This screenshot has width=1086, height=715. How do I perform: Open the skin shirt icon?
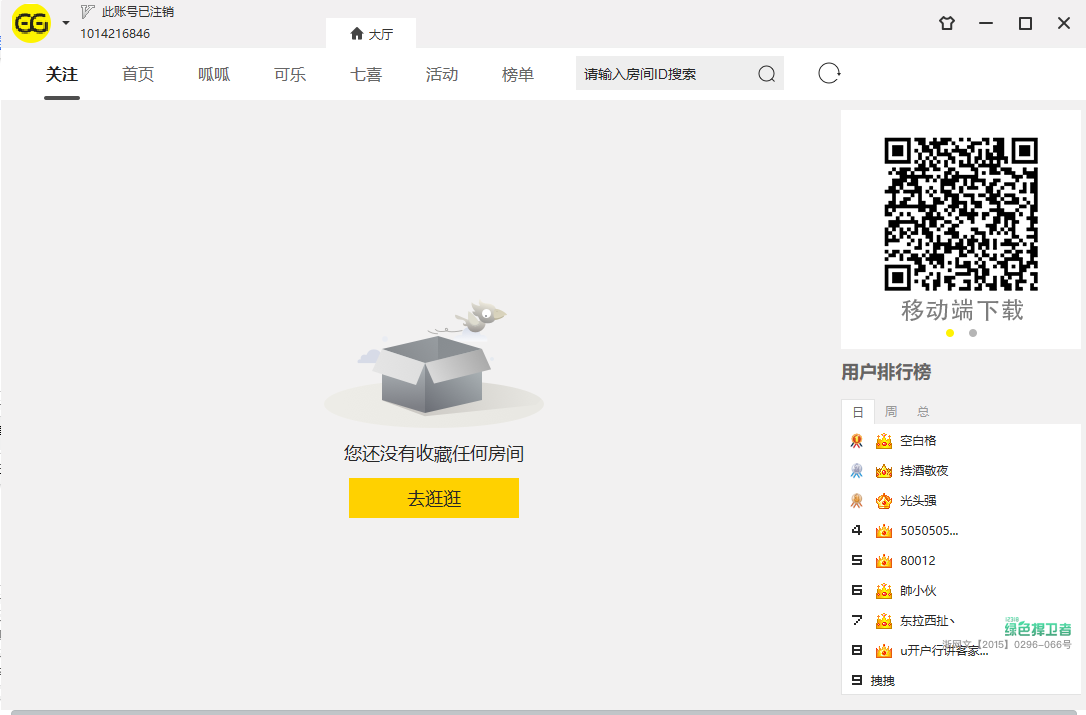947,23
